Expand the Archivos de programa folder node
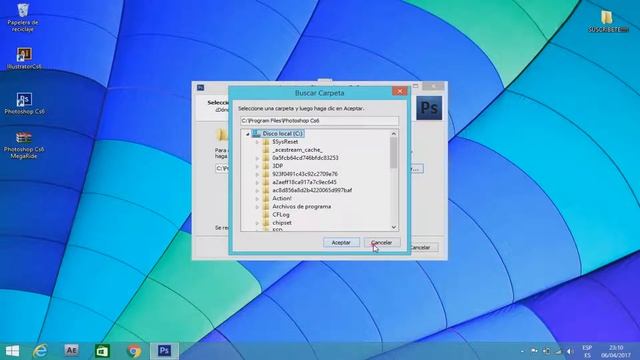The height and width of the screenshot is (360, 640). click(257, 207)
